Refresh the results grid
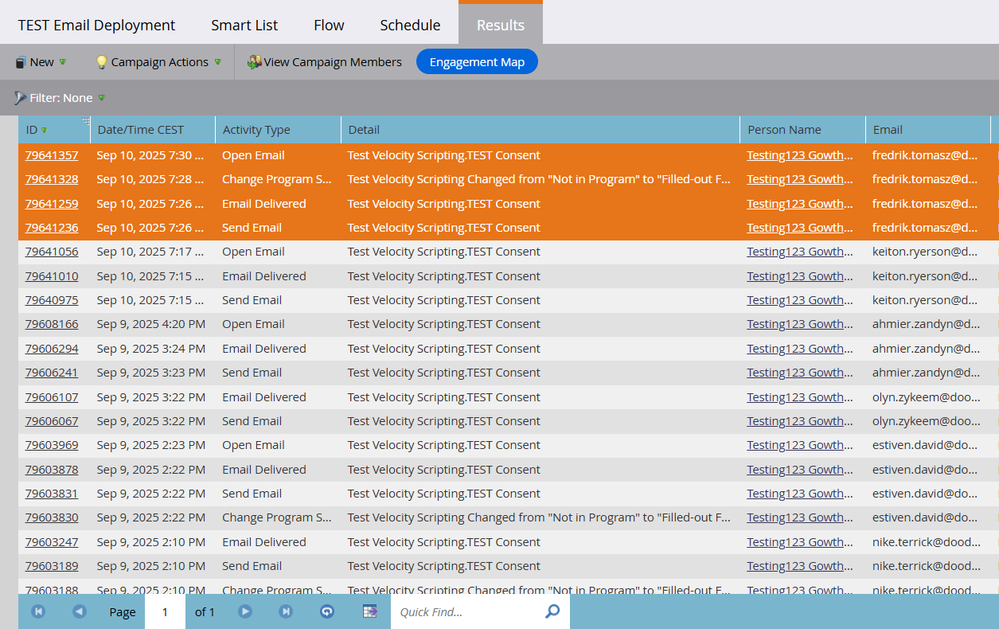This screenshot has height=629, width=999. tap(327, 612)
